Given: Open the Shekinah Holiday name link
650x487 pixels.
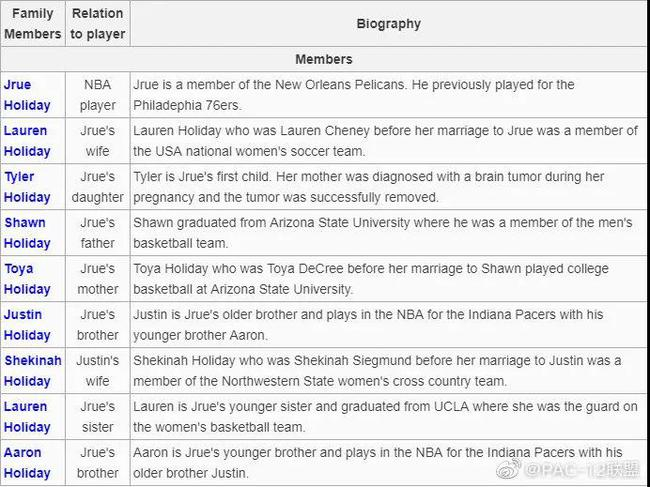Looking at the screenshot, I should click(32, 371).
